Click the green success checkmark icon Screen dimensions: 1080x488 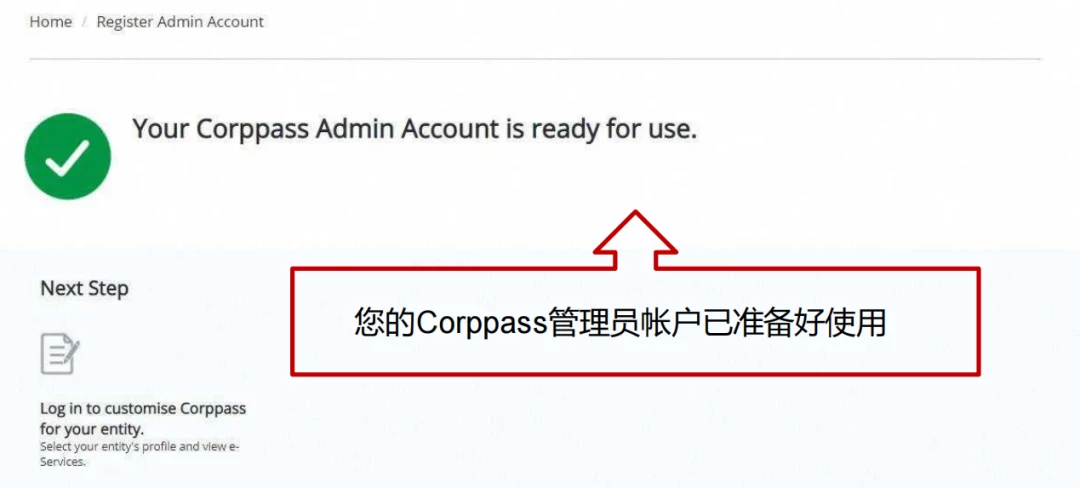tap(68, 157)
